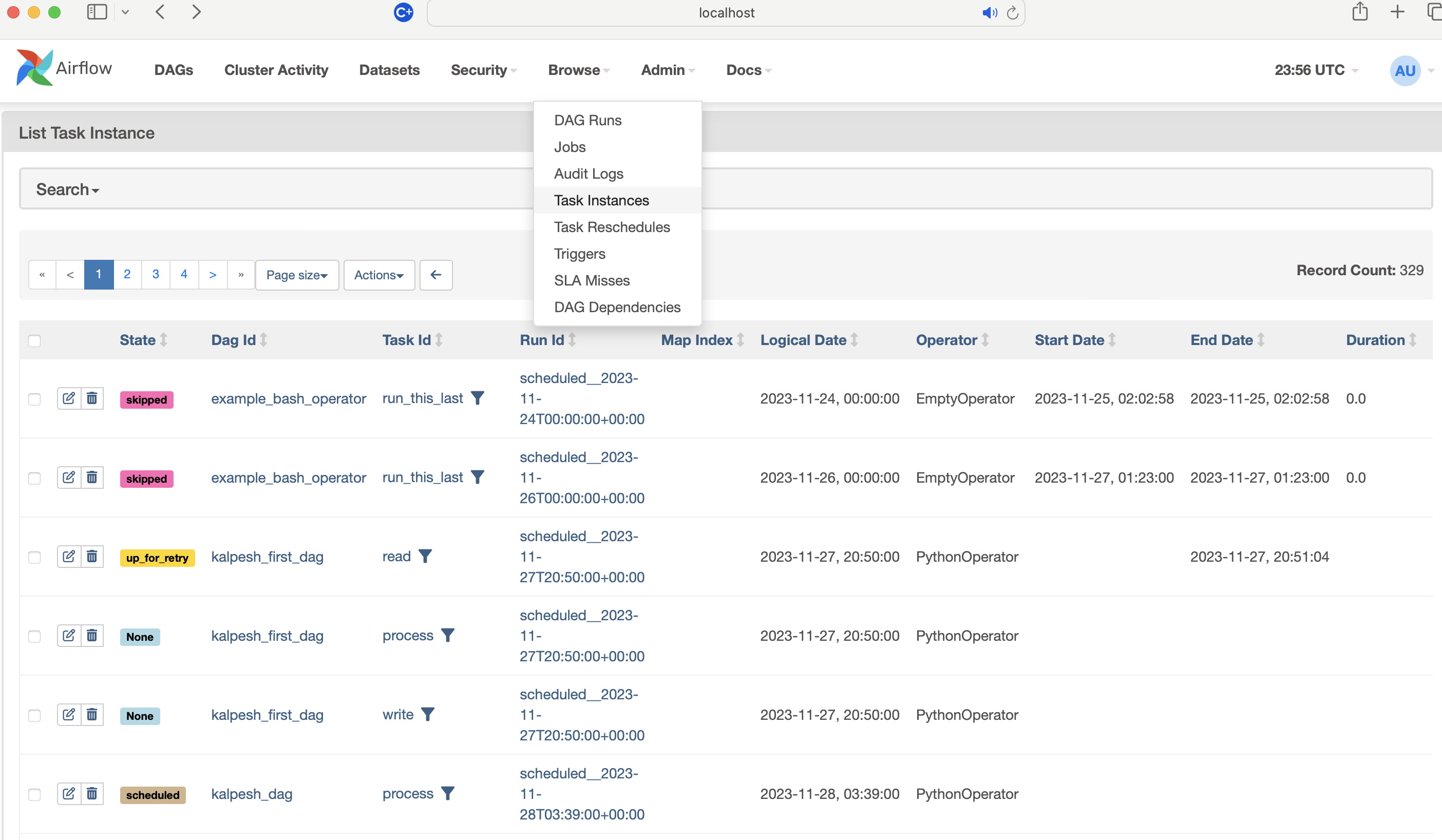Go to page 3 of results
The height and width of the screenshot is (840, 1442).
pos(156,274)
